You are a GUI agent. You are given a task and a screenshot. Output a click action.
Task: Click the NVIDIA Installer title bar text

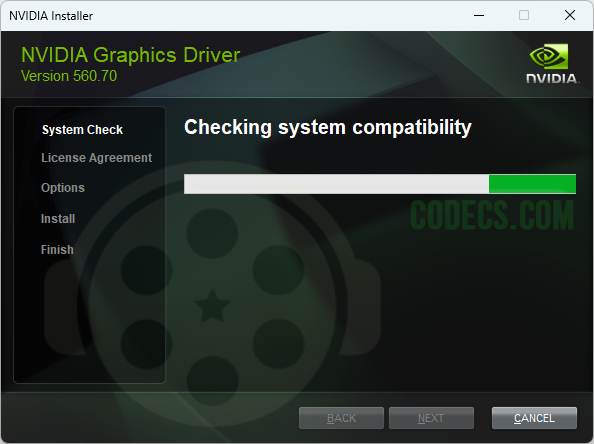[x=51, y=16]
